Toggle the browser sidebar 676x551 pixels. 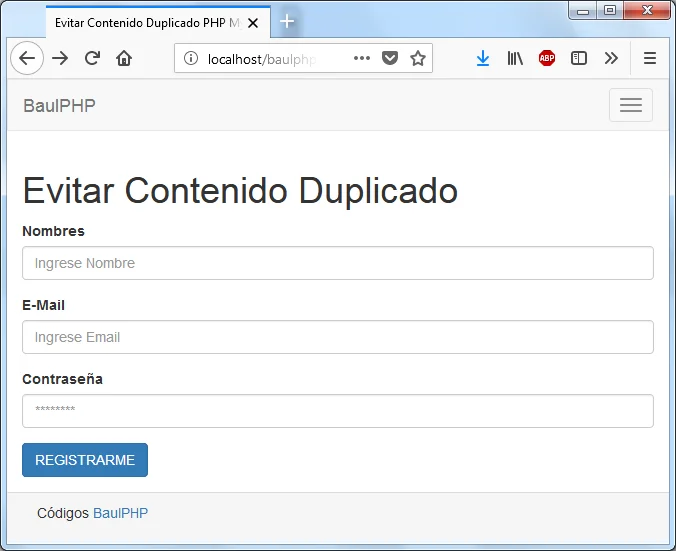[x=579, y=58]
